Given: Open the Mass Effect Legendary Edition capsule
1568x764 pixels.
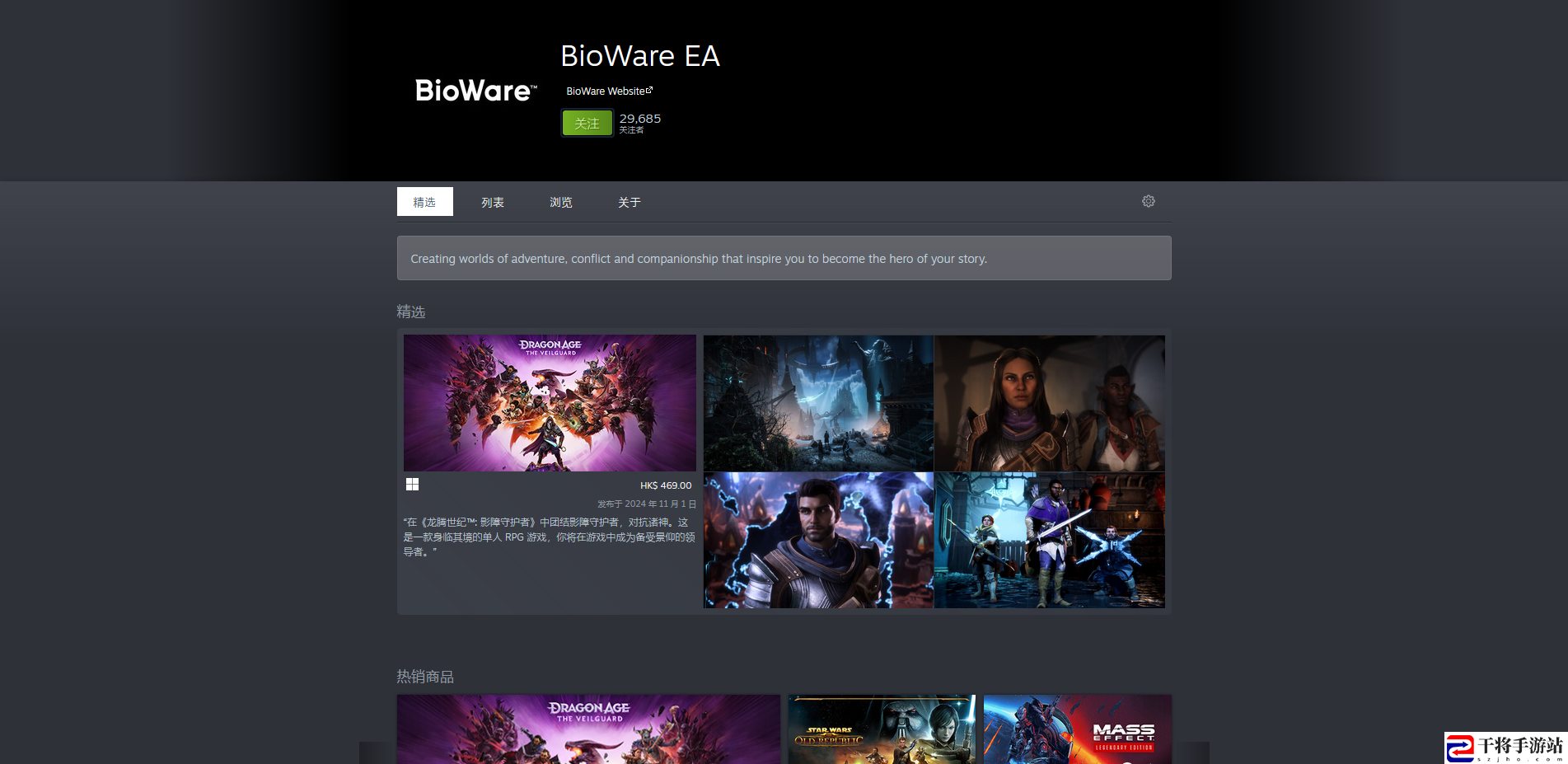Looking at the screenshot, I should click(x=1078, y=729).
